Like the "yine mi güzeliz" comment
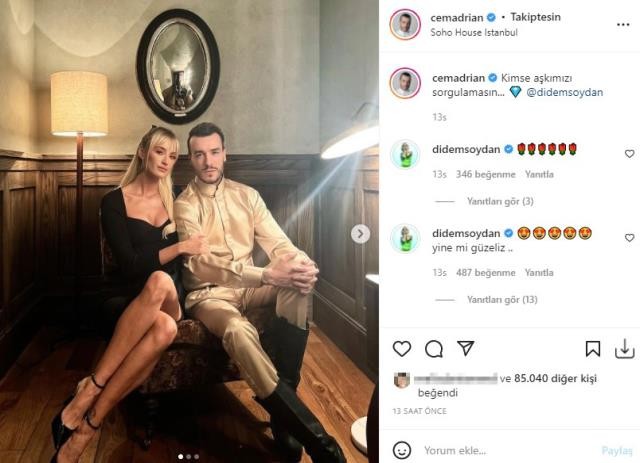 [629, 238]
